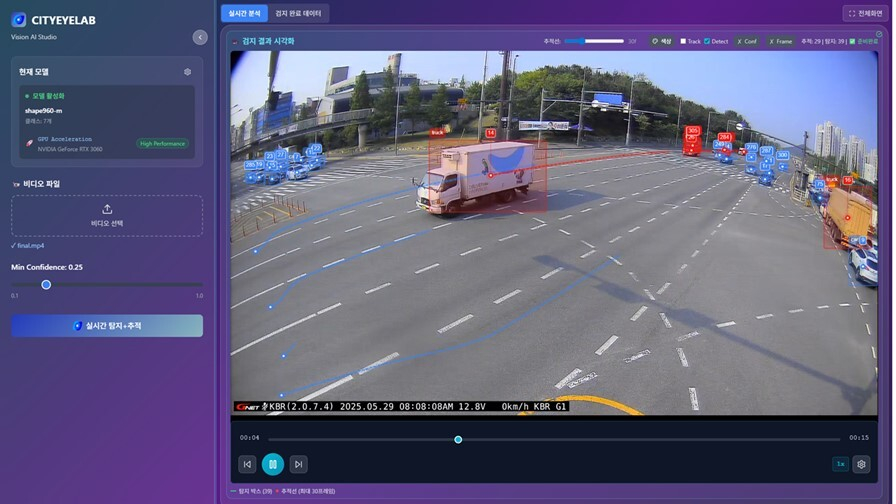Uncheck the Detect checkbox
The width and height of the screenshot is (896, 504).
coord(707,41)
